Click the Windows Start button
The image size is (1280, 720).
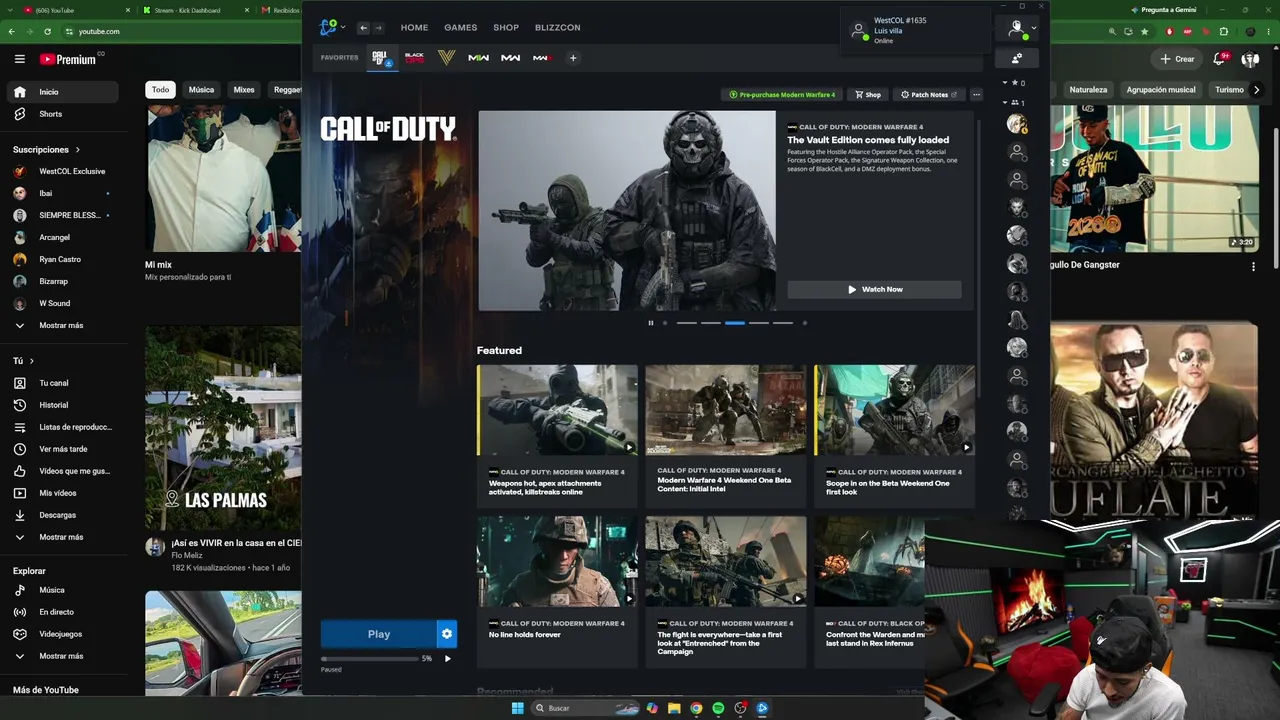tap(517, 708)
